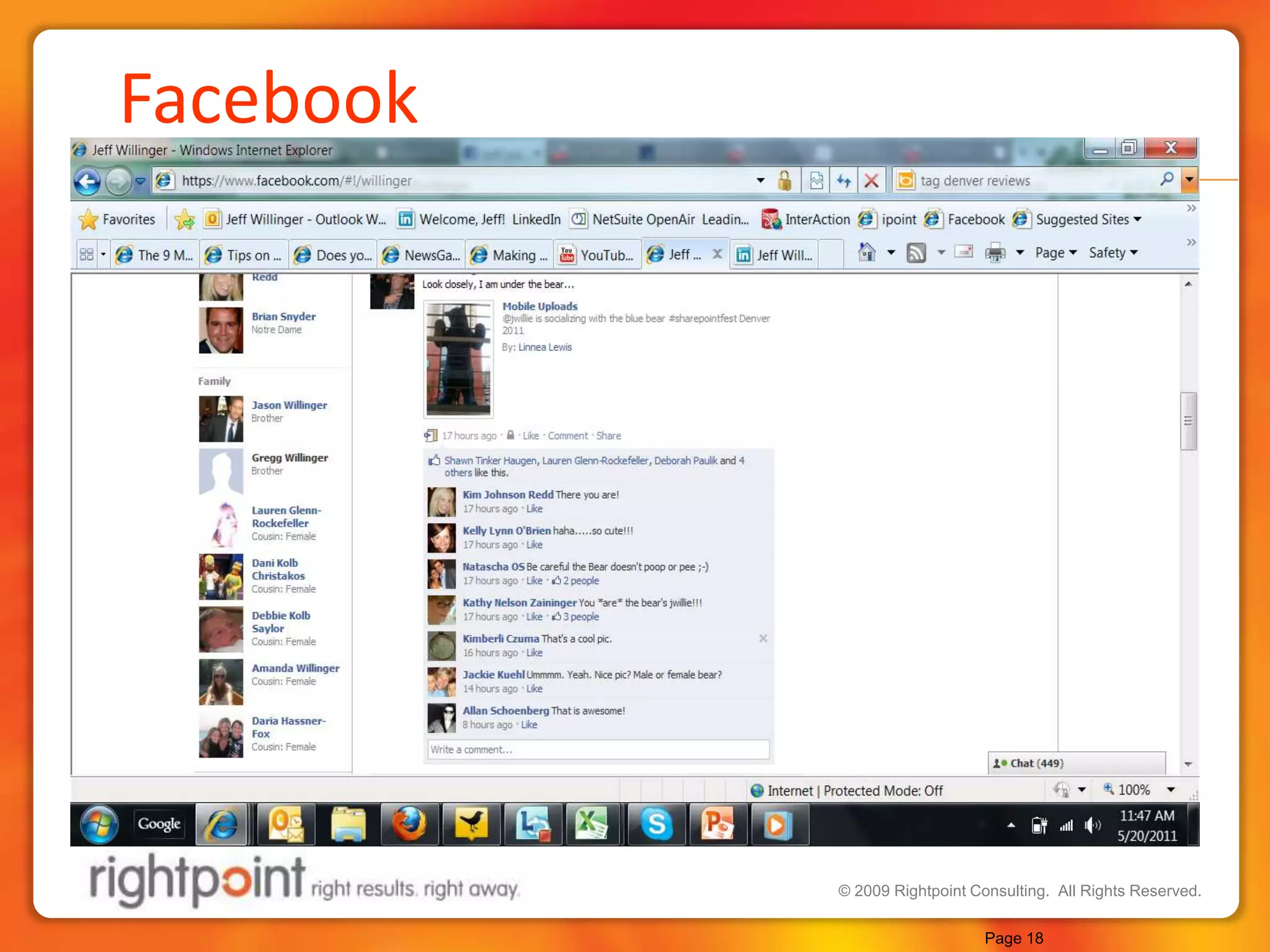
Task: Click the Compatibility View page icon
Action: tap(816, 180)
